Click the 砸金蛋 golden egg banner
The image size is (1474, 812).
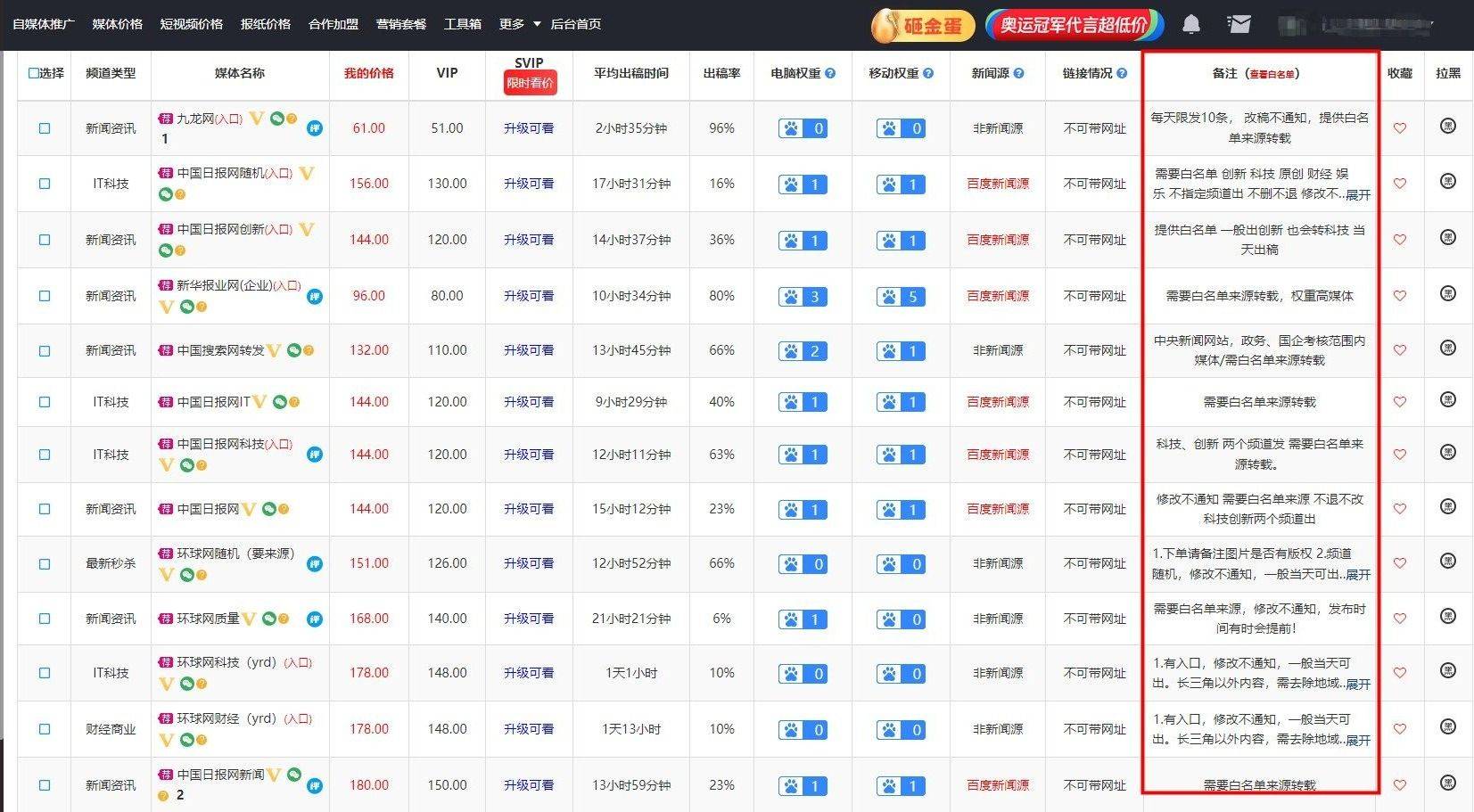tap(922, 25)
